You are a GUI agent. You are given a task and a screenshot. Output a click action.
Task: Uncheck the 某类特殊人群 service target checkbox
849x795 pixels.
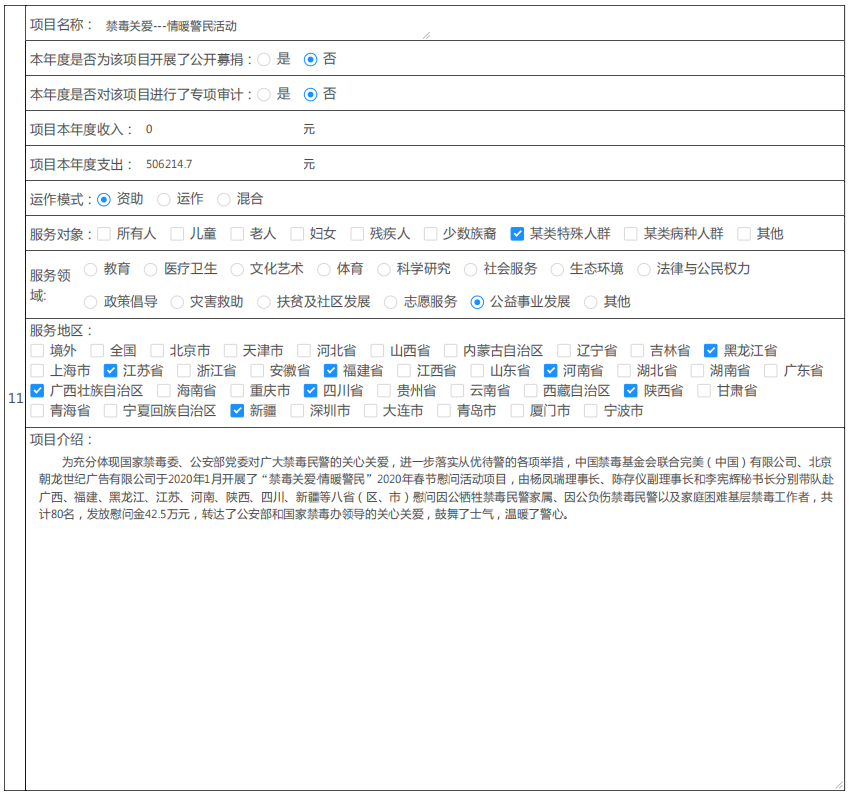(517, 234)
